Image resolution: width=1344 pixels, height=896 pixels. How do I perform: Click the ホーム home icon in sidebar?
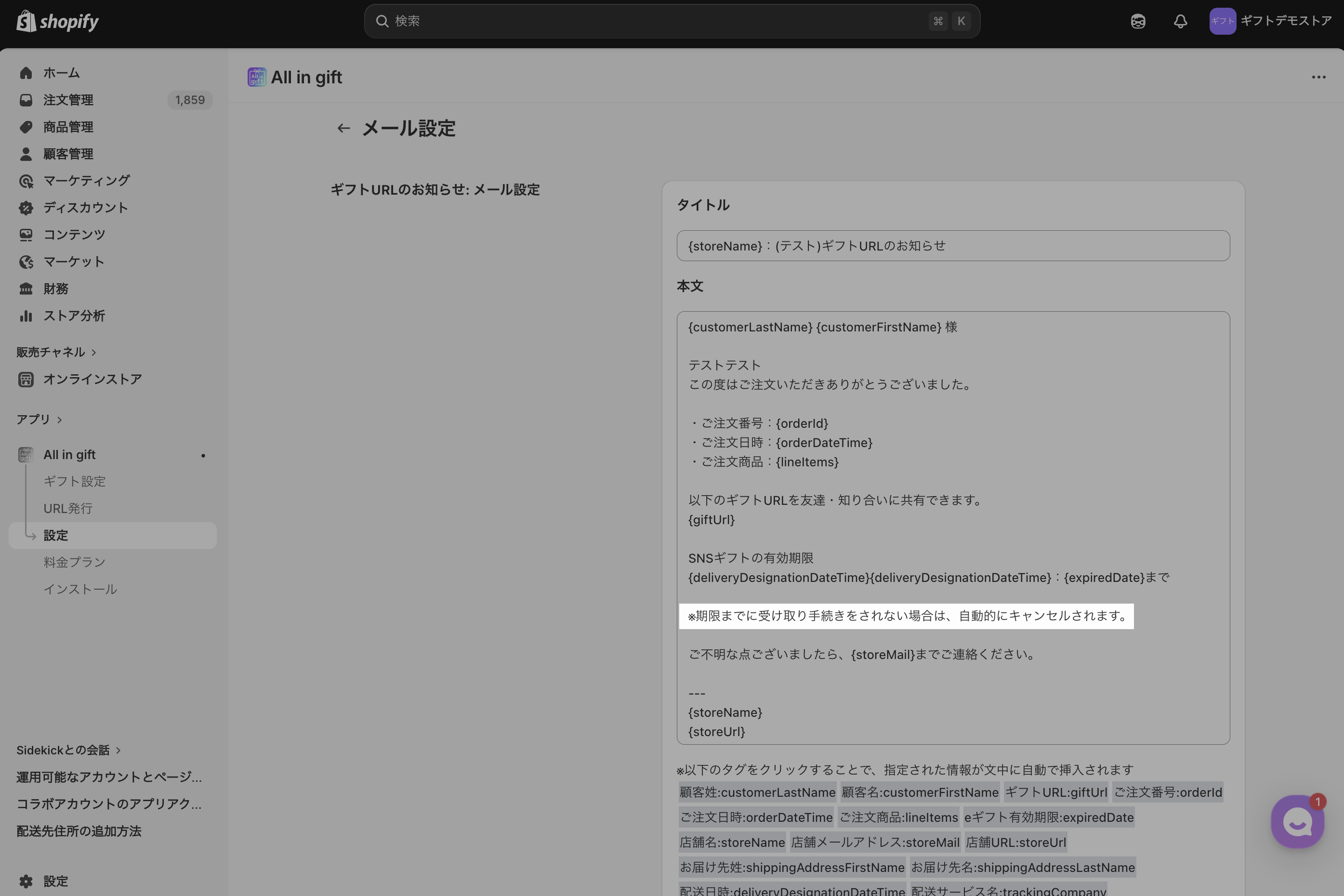point(26,73)
